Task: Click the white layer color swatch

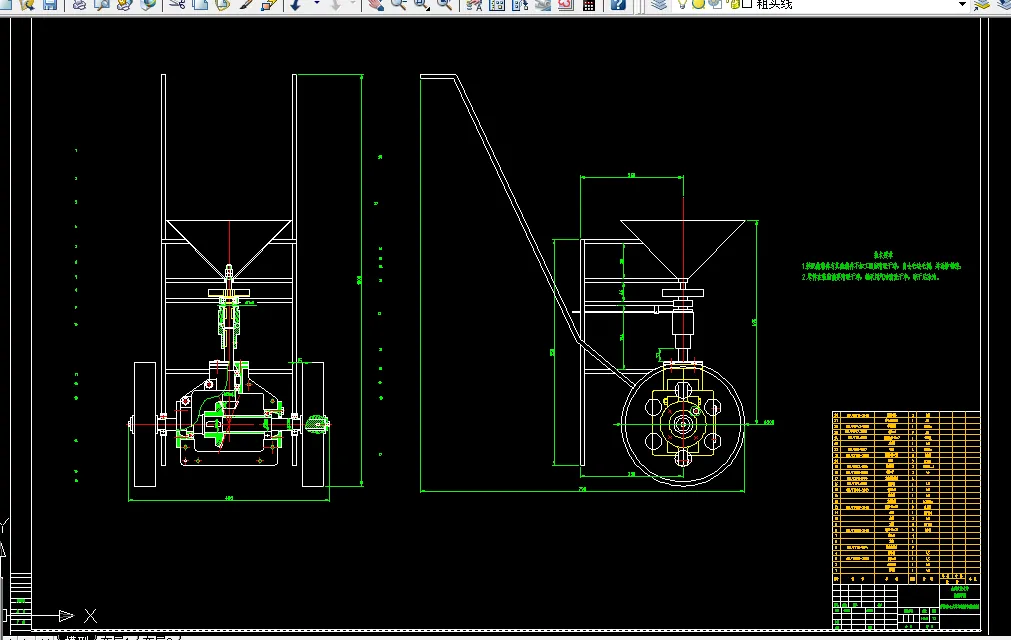Action: 747,3
